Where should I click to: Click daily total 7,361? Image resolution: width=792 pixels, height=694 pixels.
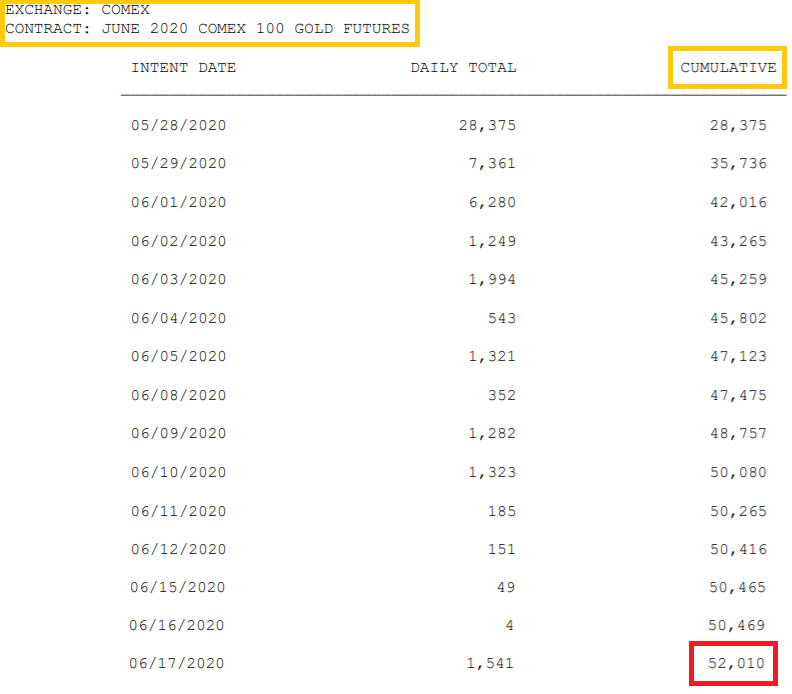[492, 164]
